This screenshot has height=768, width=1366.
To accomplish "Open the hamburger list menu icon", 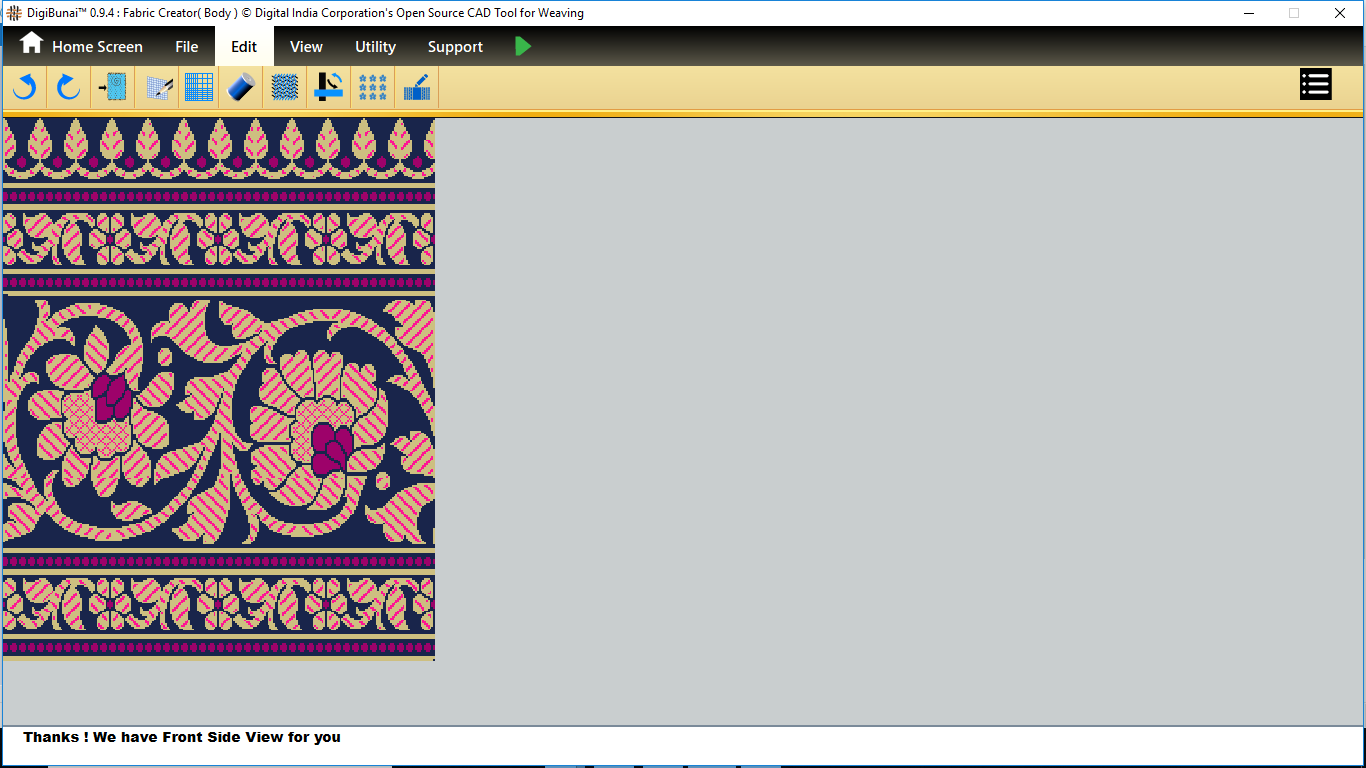I will [1315, 85].
